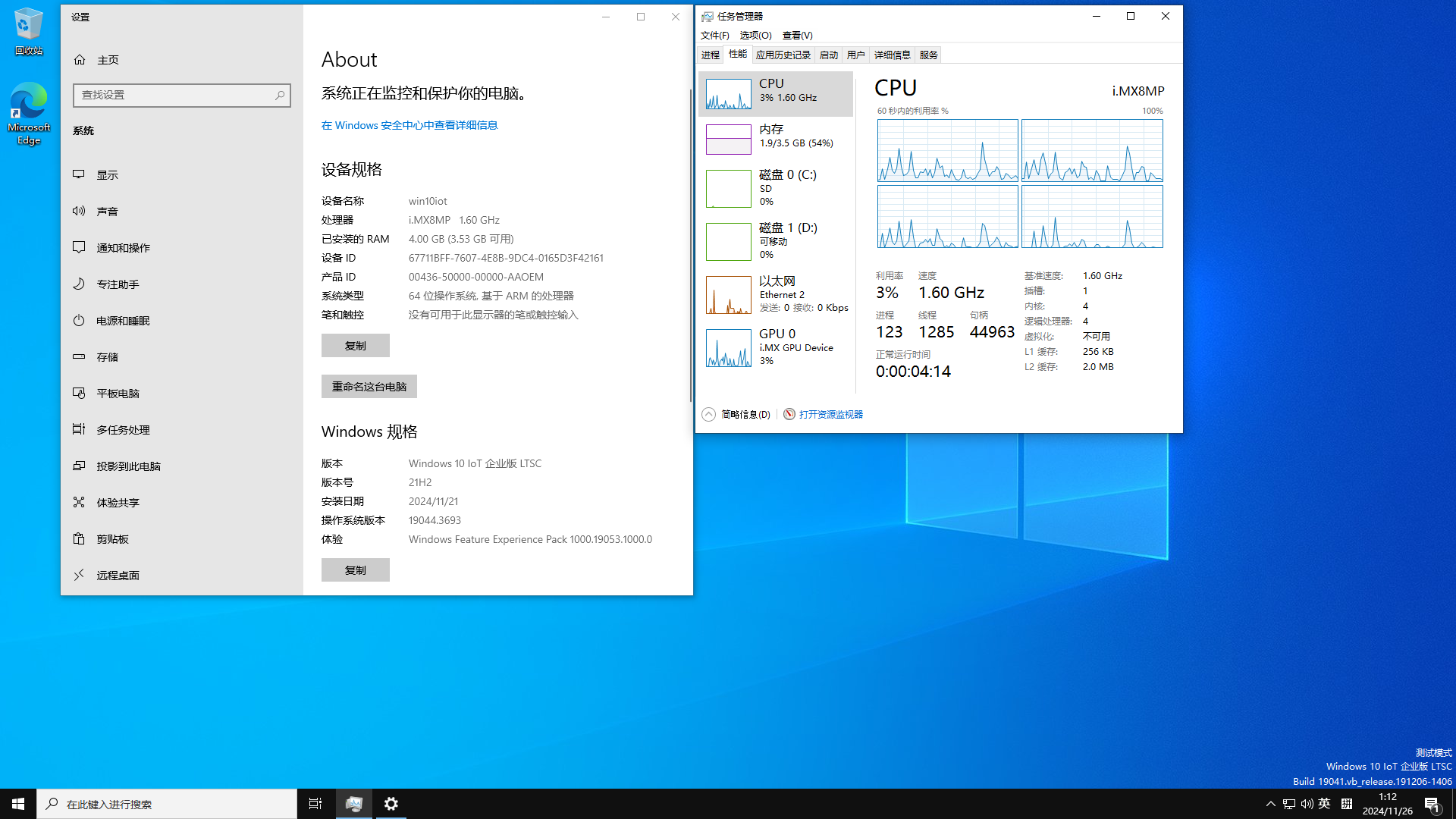Open Resource Monitor link
Image resolution: width=1456 pixels, height=819 pixels.
point(830,414)
